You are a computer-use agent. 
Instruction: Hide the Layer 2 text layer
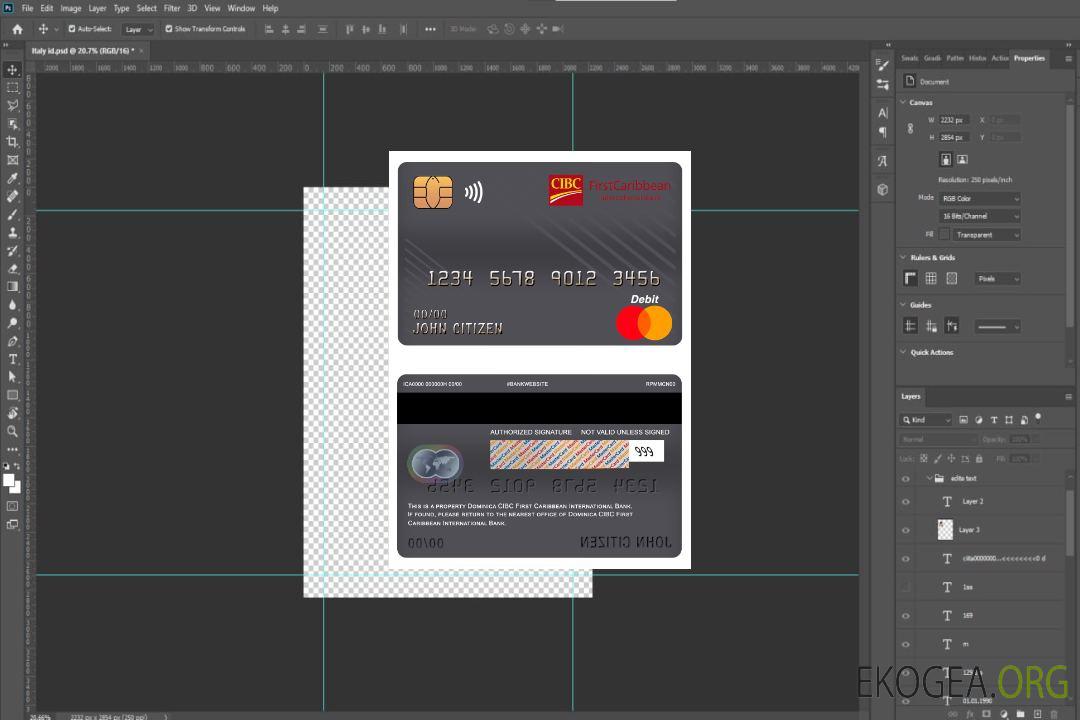click(x=906, y=502)
